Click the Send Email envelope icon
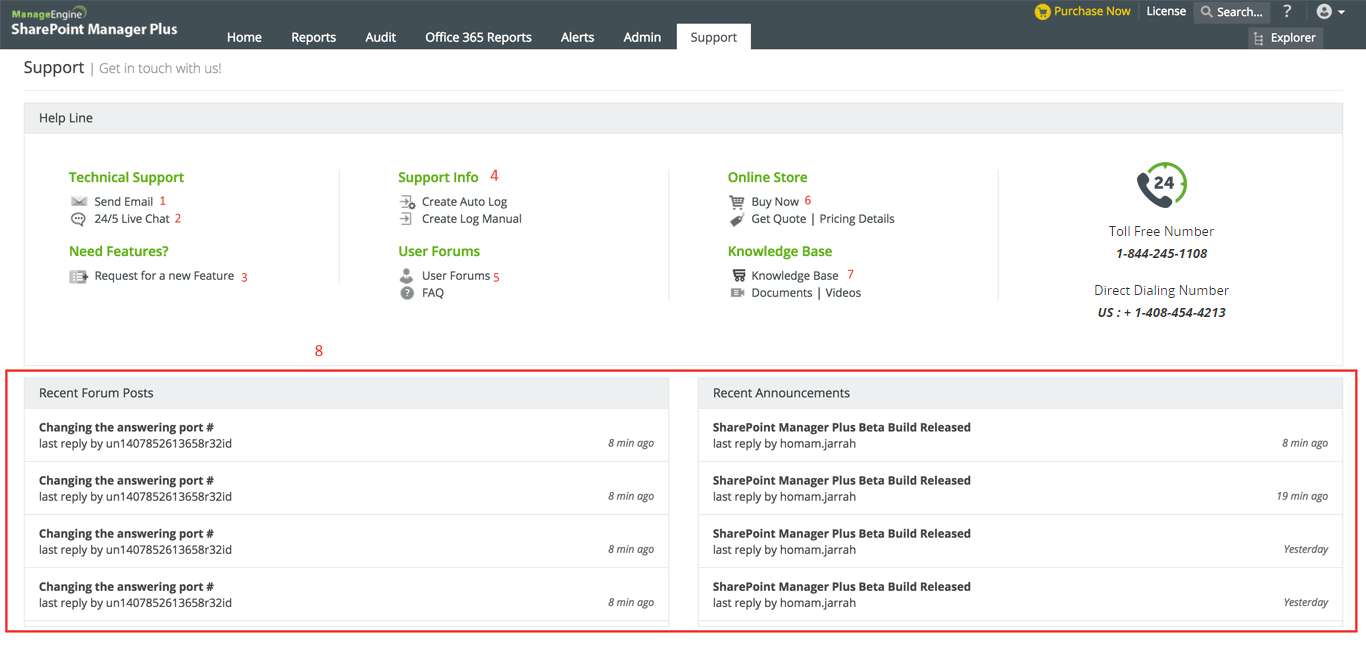Screen dimensions: 1366x669 click(79, 202)
